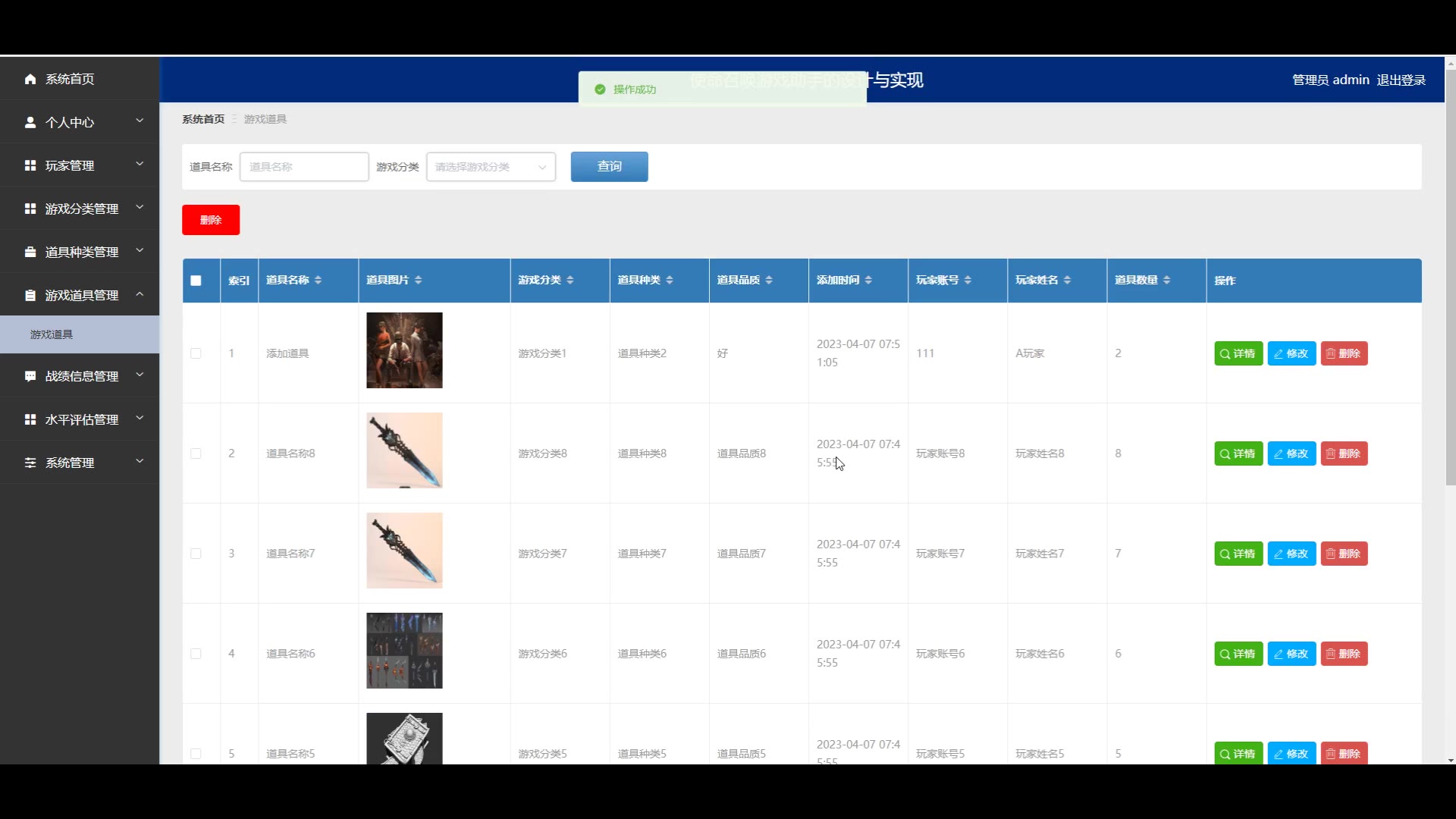Image resolution: width=1456 pixels, height=819 pixels.
Task: Check the row 5 道具名称5 checkbox
Action: pyautogui.click(x=196, y=754)
